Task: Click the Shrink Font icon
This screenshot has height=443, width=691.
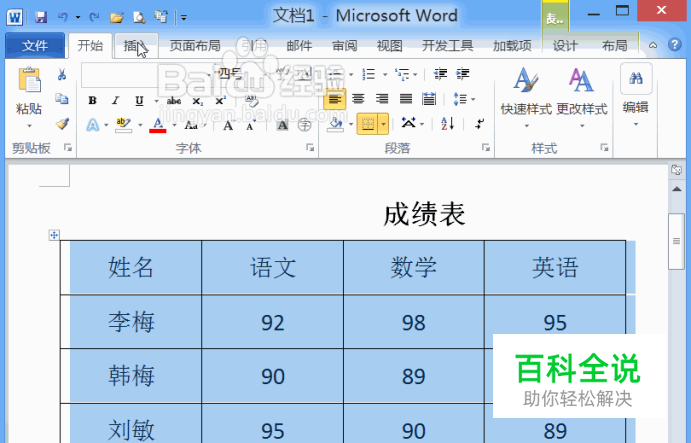Action: pyautogui.click(x=250, y=127)
